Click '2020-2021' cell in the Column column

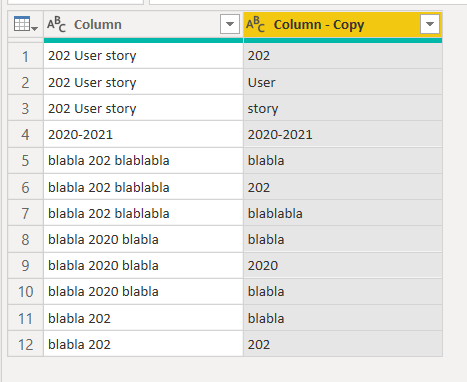tap(143, 134)
